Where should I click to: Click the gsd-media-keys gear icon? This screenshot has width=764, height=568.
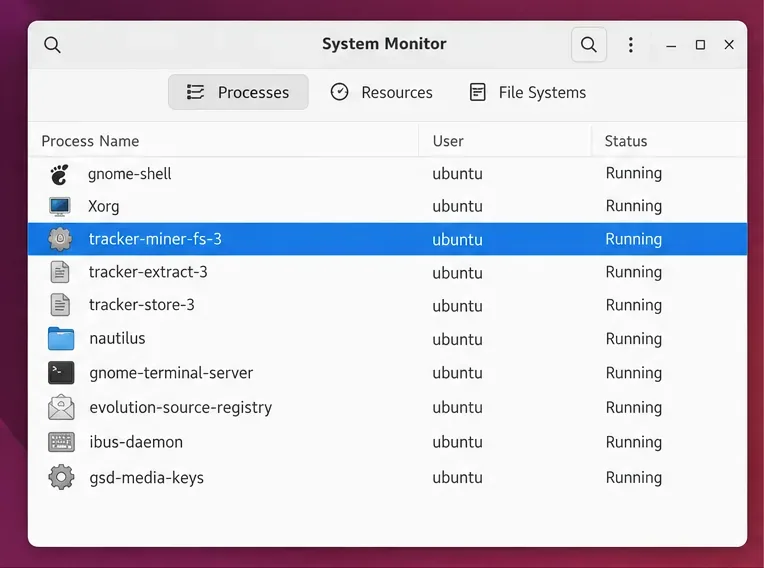click(x=61, y=477)
